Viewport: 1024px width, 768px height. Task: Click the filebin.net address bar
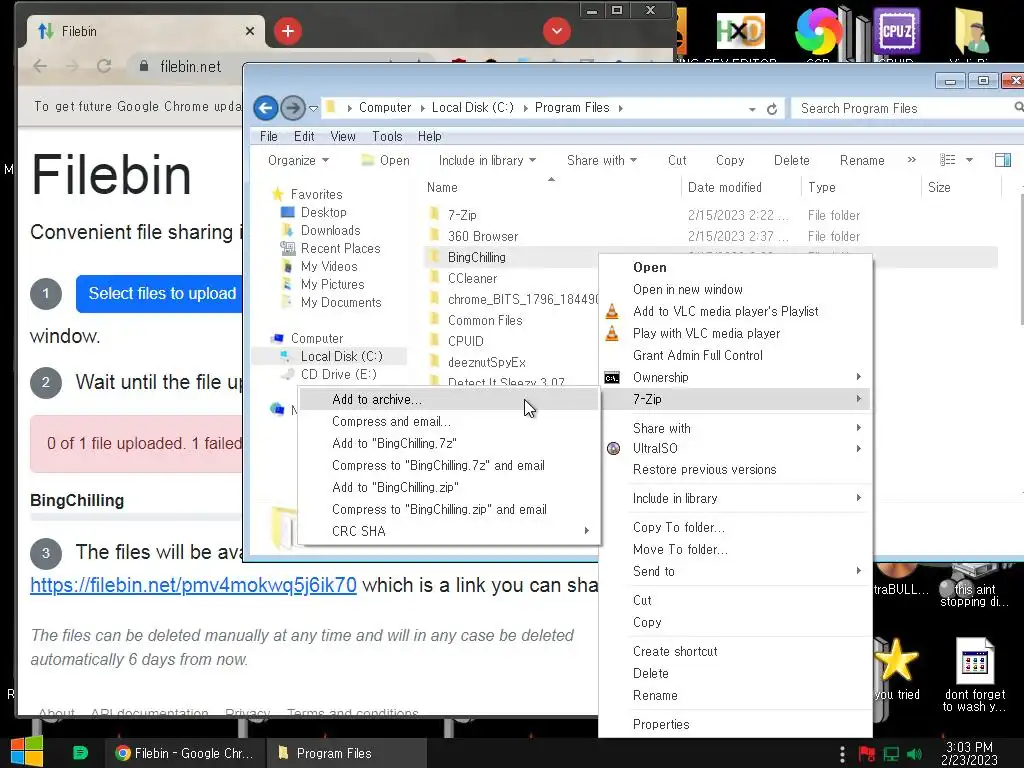tap(191, 66)
